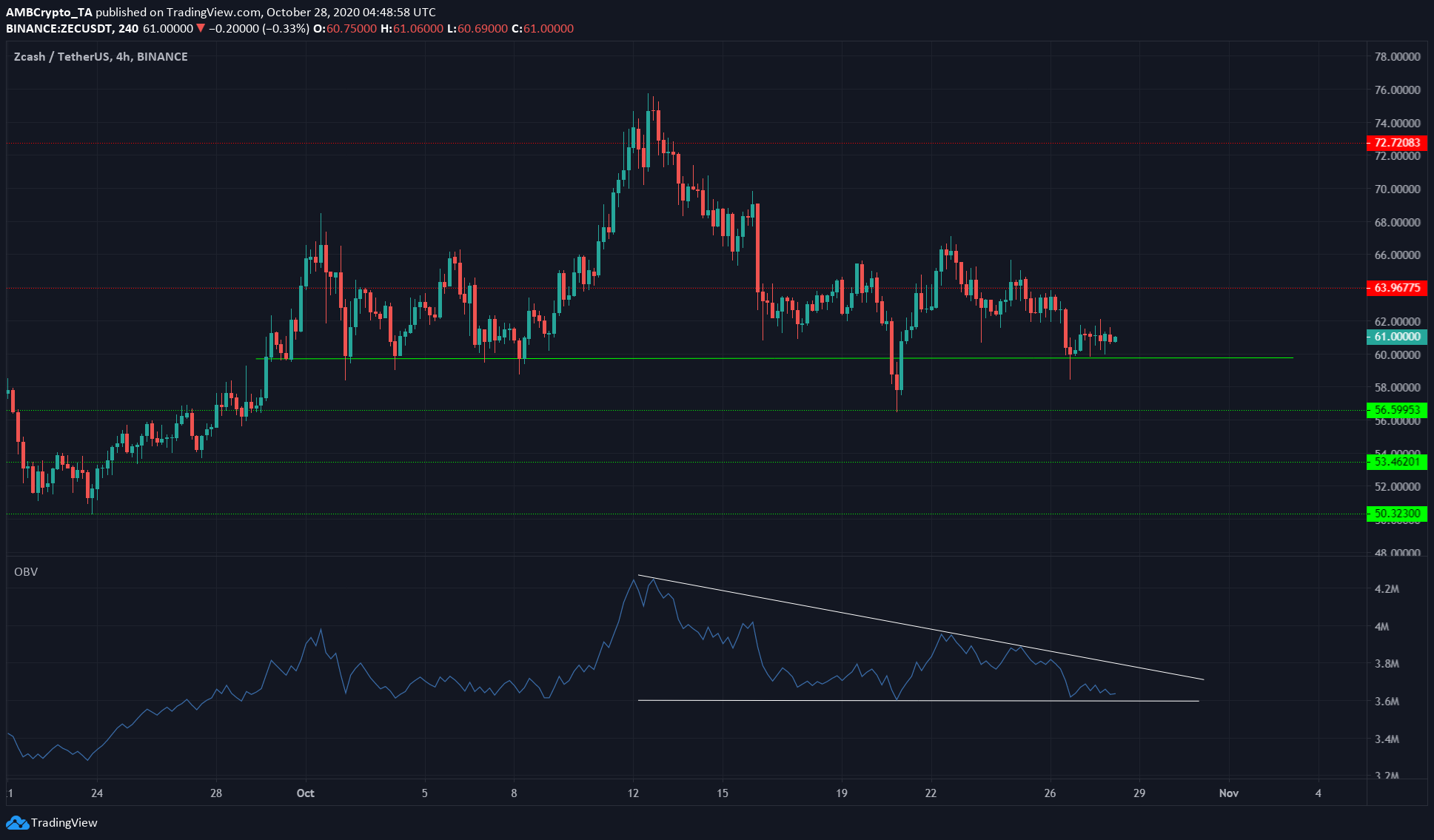Click the current price 61.00000 label
The height and width of the screenshot is (840, 1434).
[x=1396, y=337]
